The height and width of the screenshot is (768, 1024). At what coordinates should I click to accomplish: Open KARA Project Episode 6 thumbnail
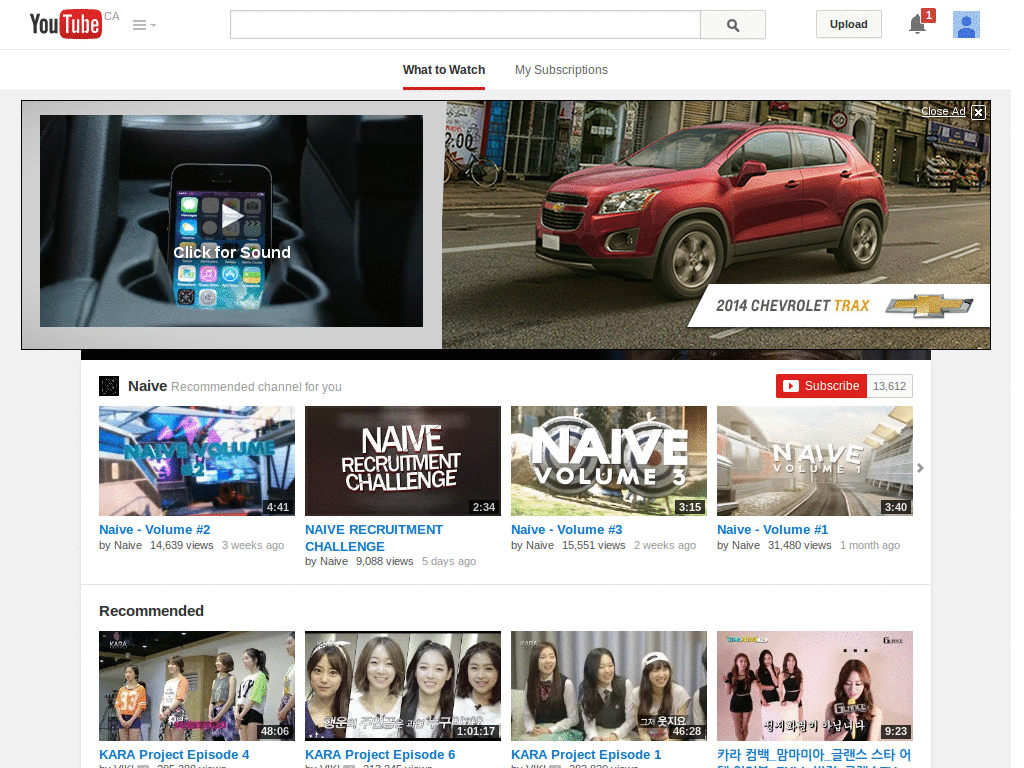coord(403,686)
